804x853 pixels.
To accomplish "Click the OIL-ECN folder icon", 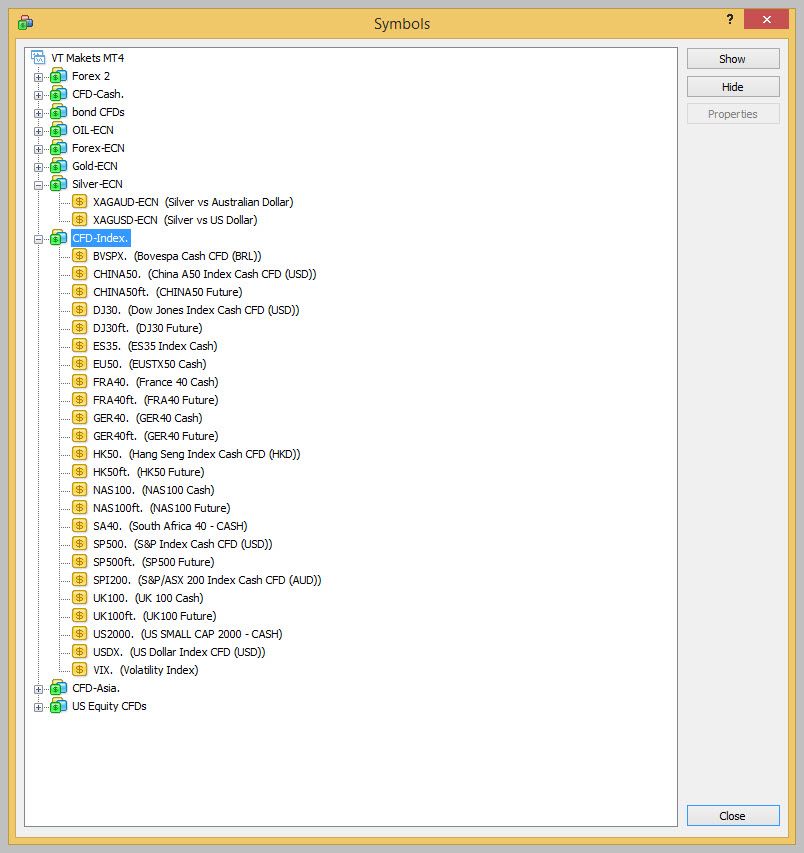I will click(58, 130).
